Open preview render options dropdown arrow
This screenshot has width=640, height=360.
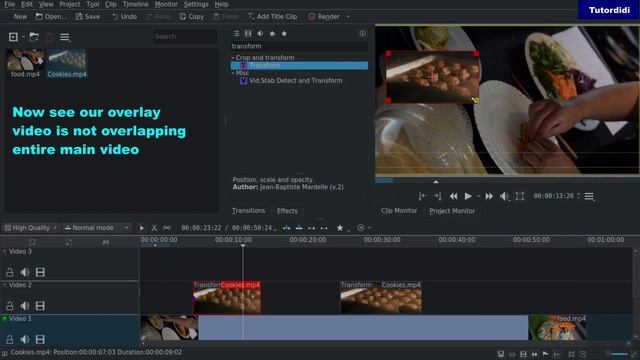(369, 228)
